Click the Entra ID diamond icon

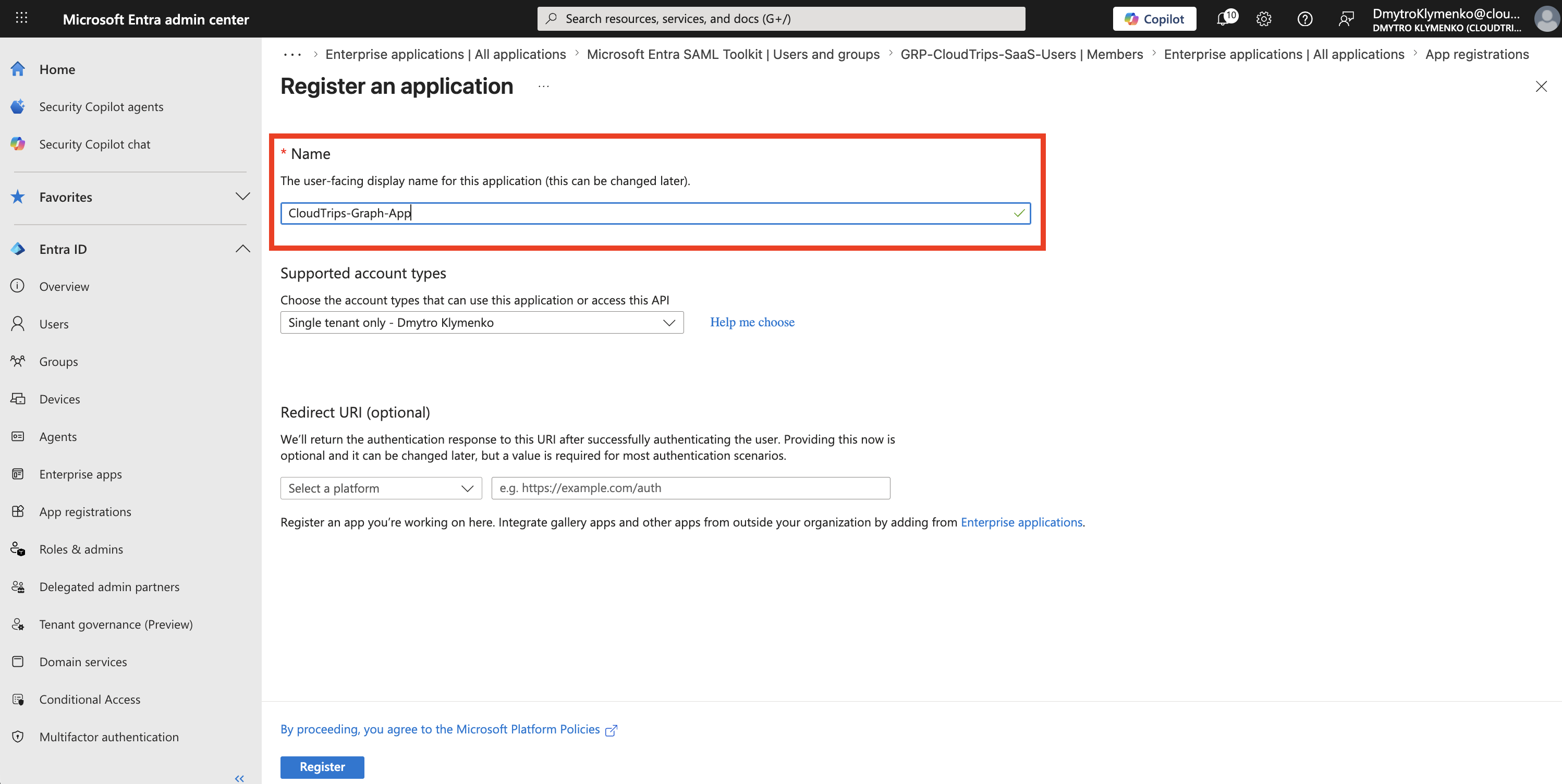pyautogui.click(x=18, y=249)
